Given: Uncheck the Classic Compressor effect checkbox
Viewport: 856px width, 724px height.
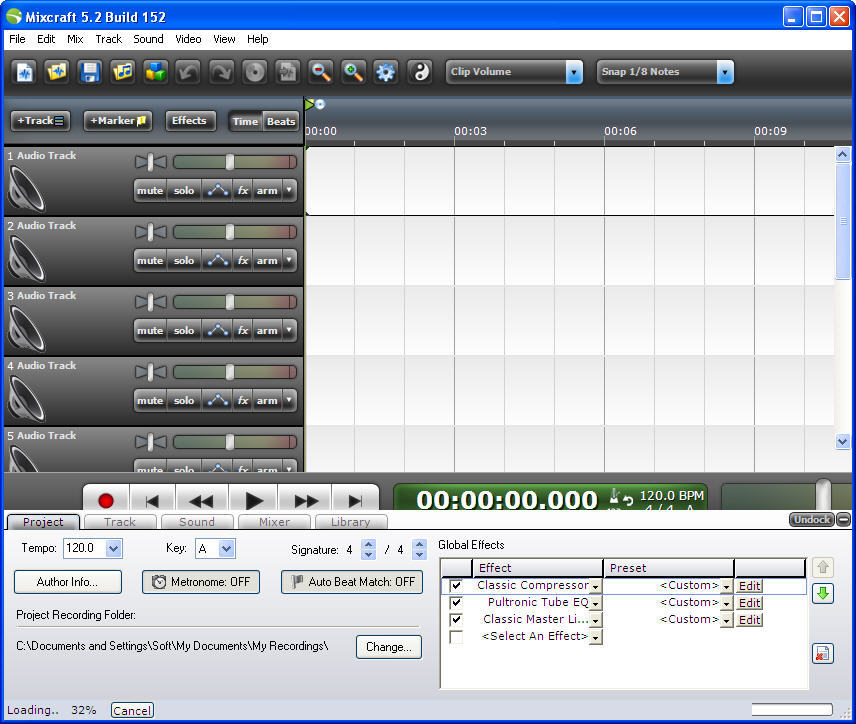Looking at the screenshot, I should click(456, 586).
